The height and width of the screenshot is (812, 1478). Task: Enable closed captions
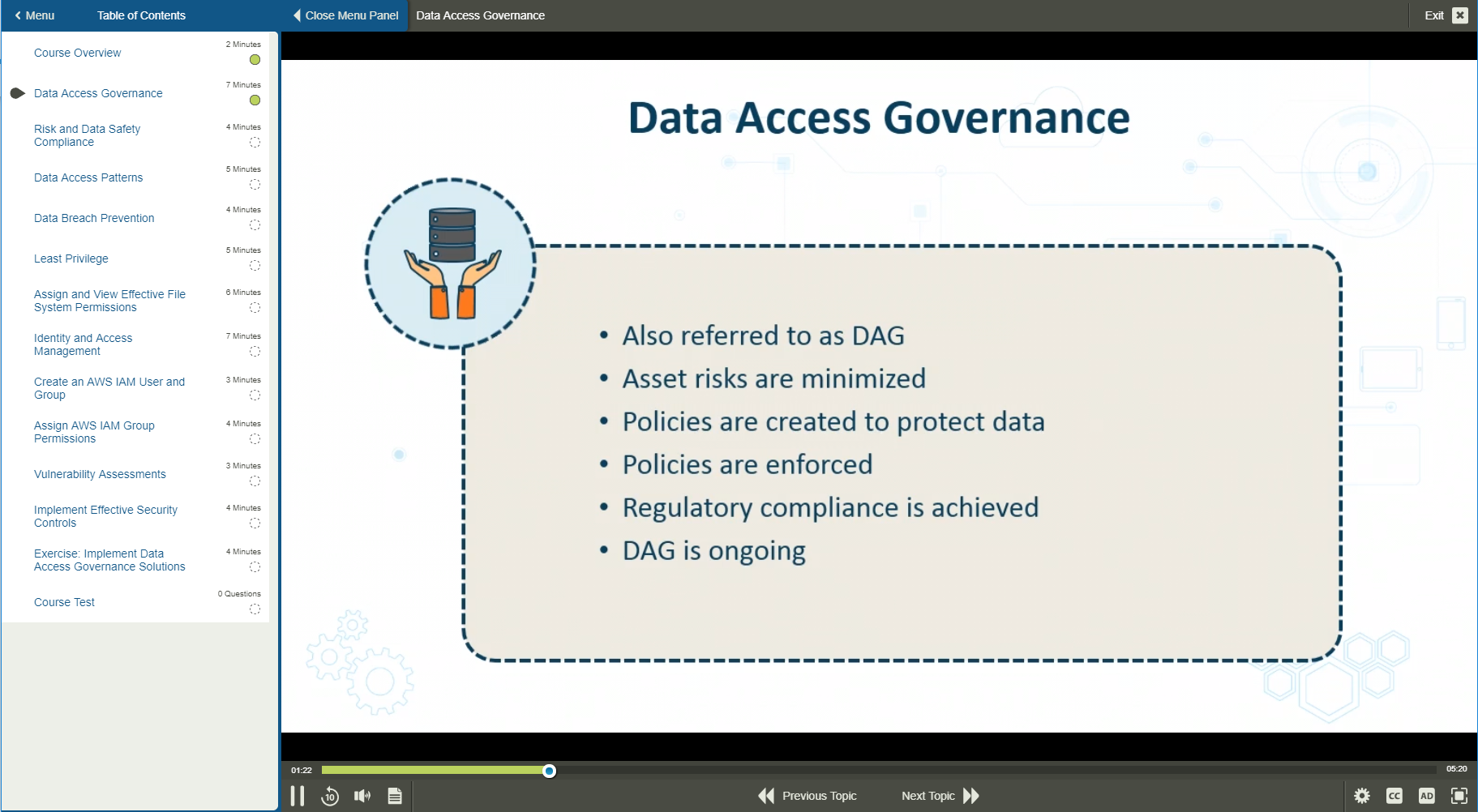1395,796
